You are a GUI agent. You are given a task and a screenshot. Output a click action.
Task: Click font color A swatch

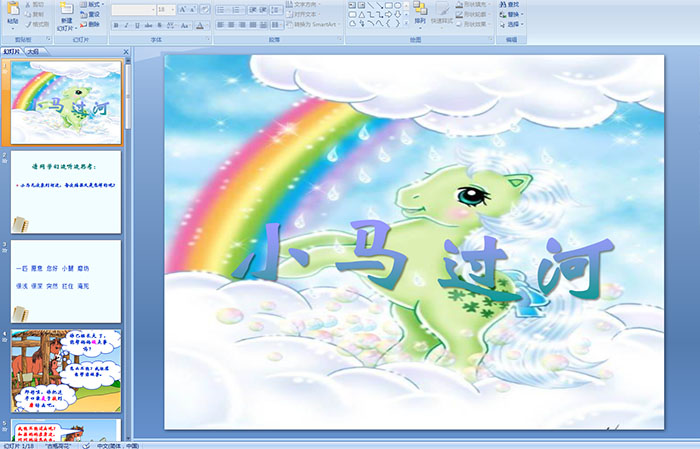click(200, 26)
